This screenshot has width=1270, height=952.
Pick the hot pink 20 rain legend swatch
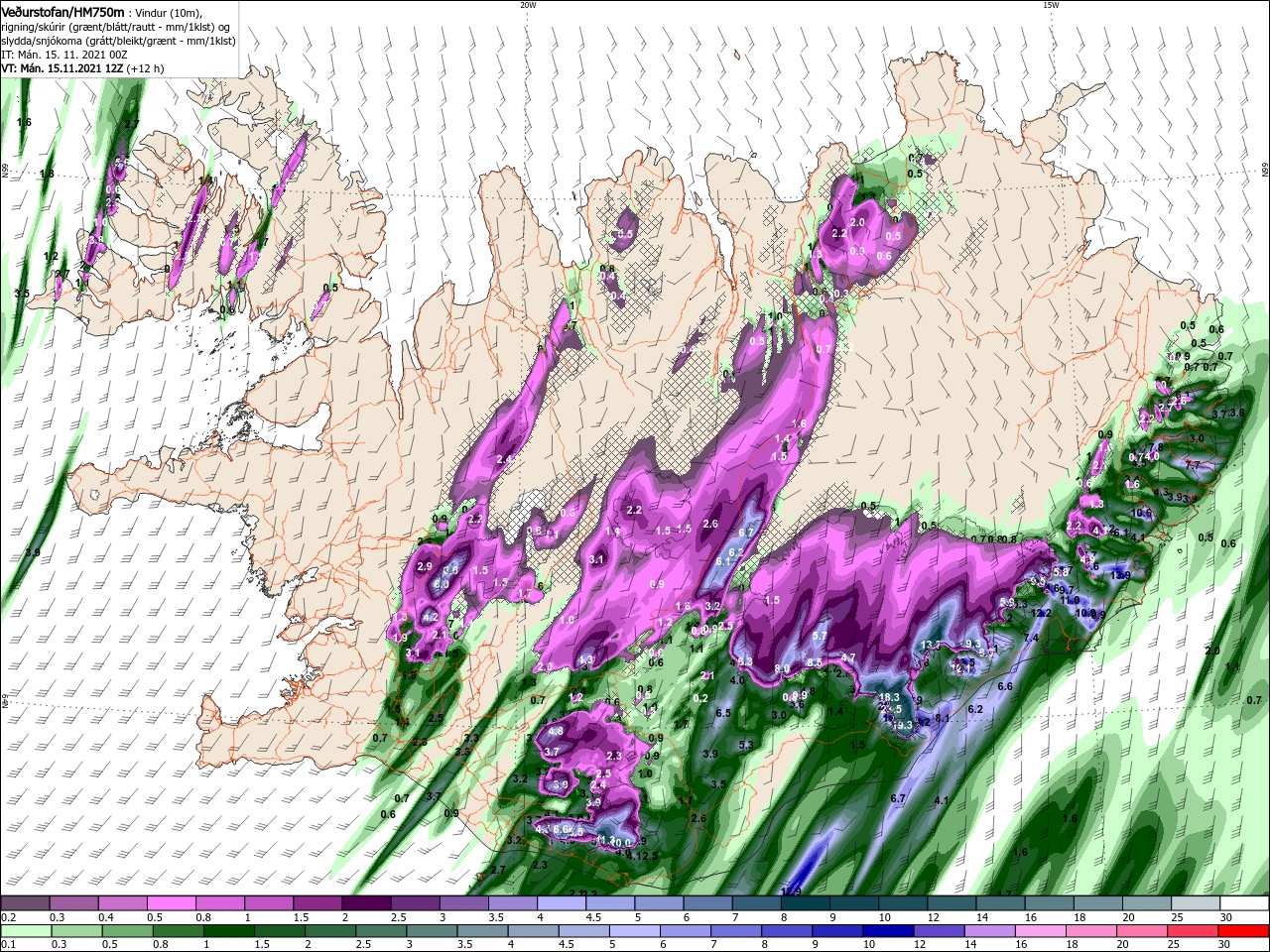pyautogui.click(x=1144, y=931)
